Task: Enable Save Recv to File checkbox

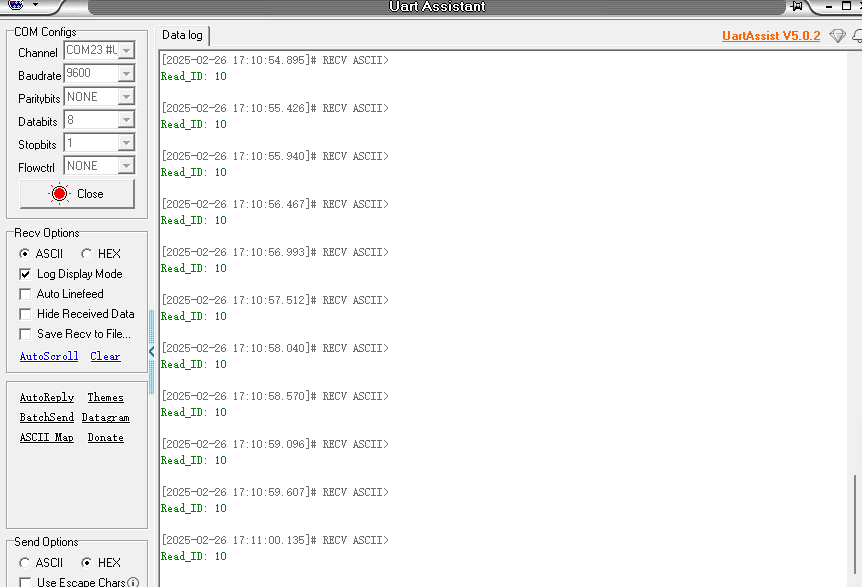Action: click(25, 334)
